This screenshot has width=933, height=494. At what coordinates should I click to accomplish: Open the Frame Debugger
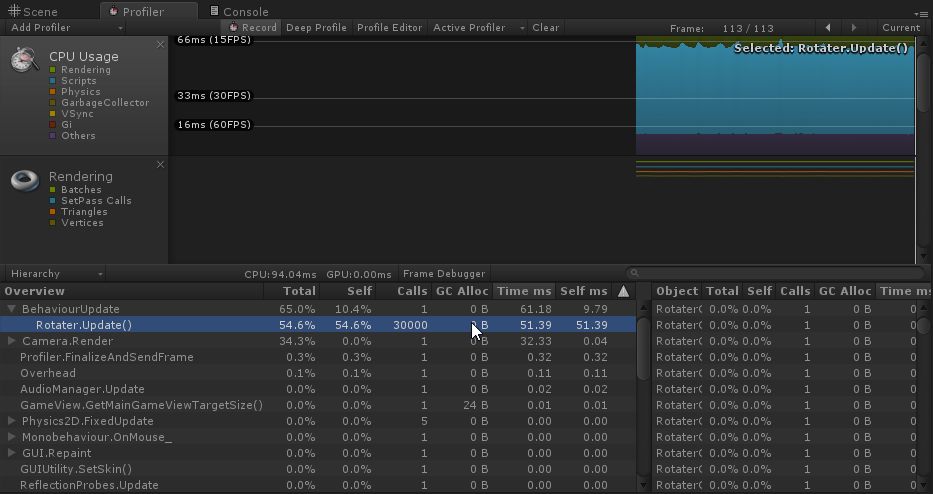(x=444, y=274)
